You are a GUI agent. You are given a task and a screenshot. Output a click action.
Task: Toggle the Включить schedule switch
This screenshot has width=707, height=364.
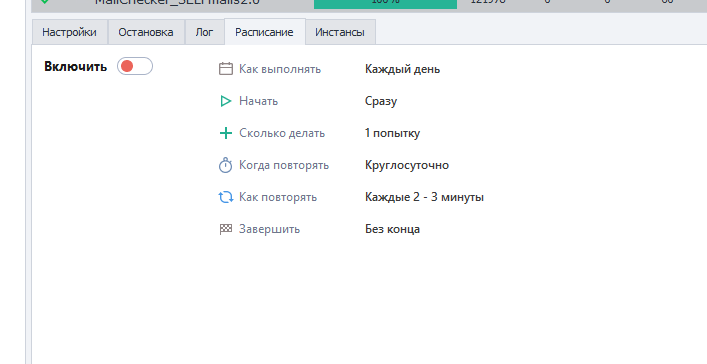click(x=135, y=66)
